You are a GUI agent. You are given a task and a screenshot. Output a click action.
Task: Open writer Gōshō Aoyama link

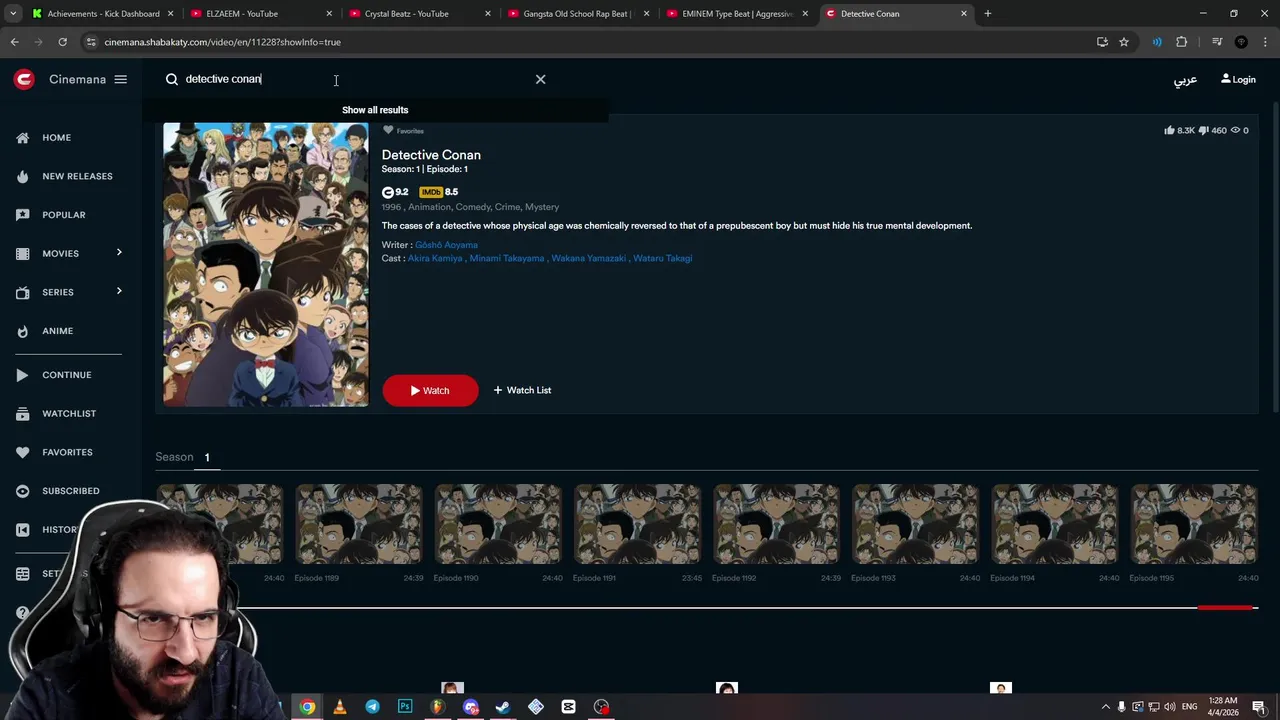click(x=446, y=245)
